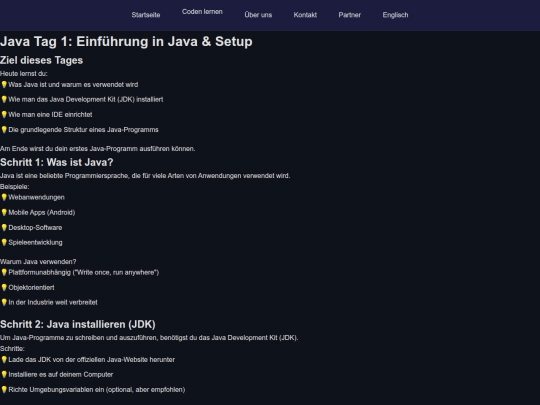Open the Startseite navigation link

tap(146, 15)
